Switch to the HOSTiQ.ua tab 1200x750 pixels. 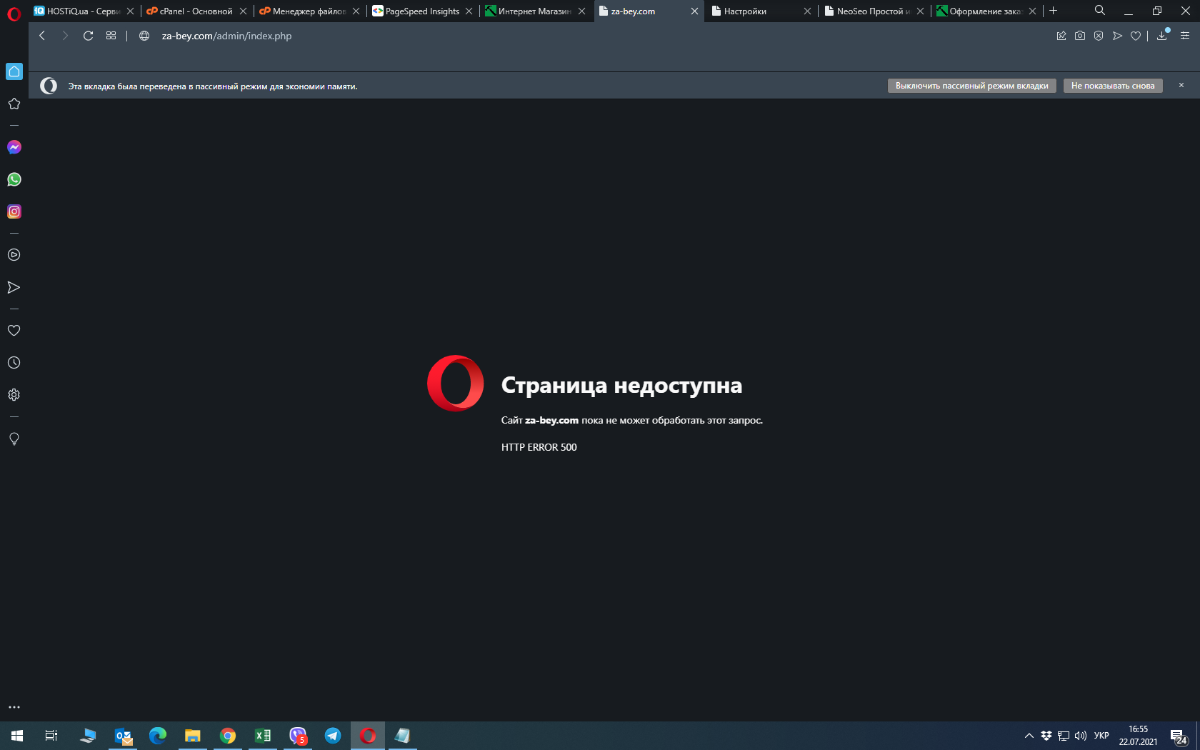pyautogui.click(x=83, y=11)
